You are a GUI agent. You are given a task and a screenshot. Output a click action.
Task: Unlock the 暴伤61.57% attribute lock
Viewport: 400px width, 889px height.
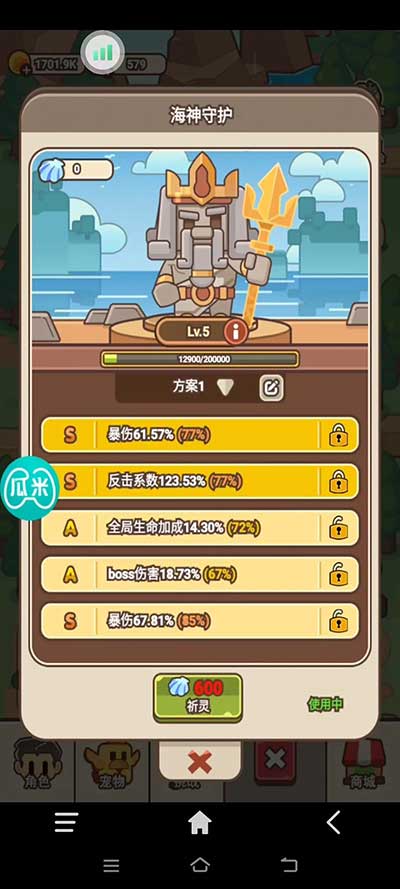point(339,435)
